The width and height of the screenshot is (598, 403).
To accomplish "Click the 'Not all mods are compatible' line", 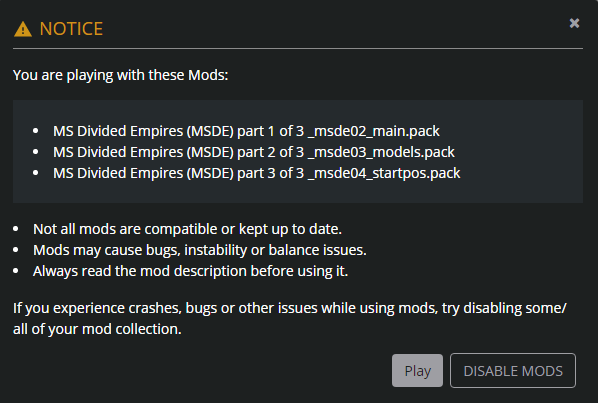I will 187,229.
